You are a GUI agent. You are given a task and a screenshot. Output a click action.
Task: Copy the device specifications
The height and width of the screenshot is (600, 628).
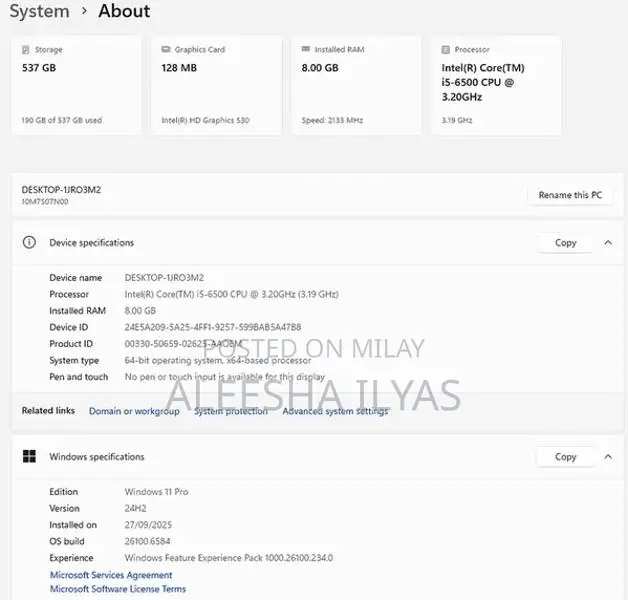coord(565,243)
